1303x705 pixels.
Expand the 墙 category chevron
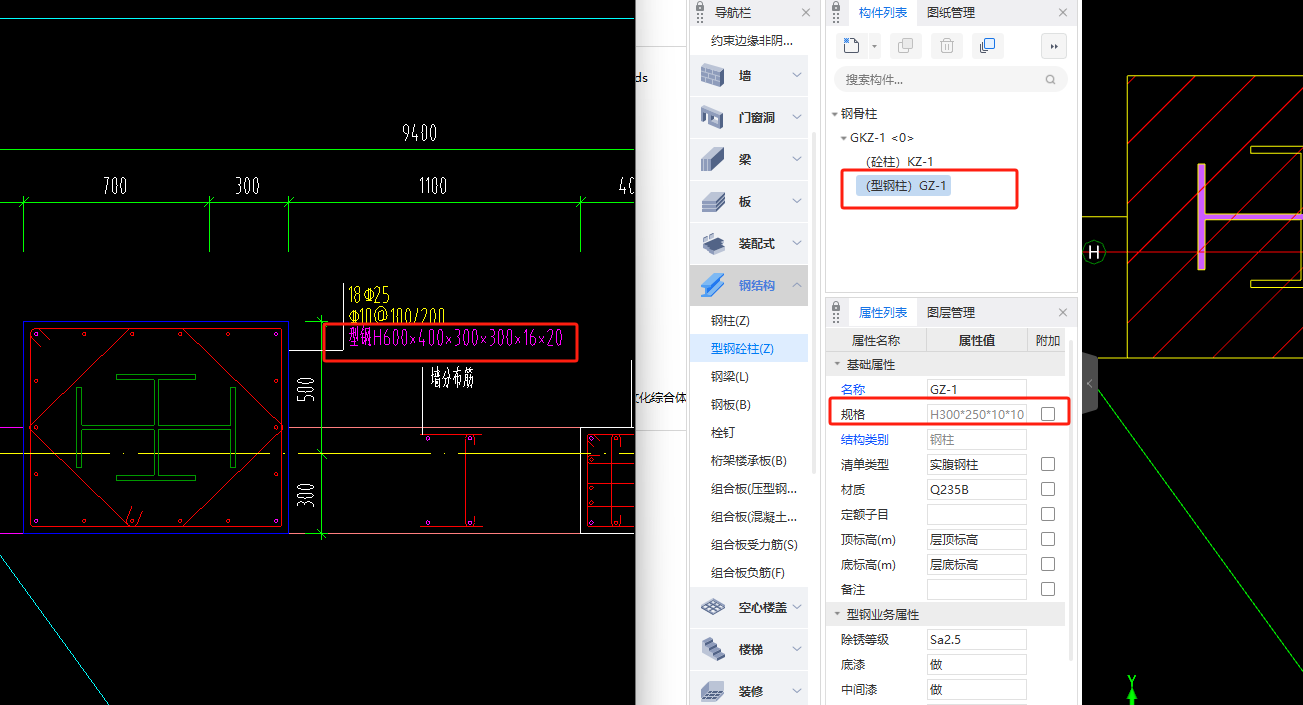(x=797, y=75)
